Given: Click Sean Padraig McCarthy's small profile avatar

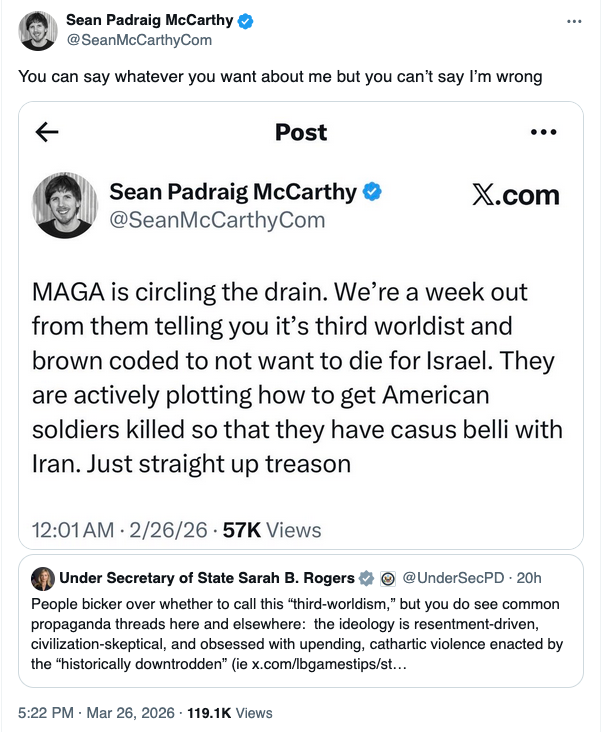Looking at the screenshot, I should point(39,30).
